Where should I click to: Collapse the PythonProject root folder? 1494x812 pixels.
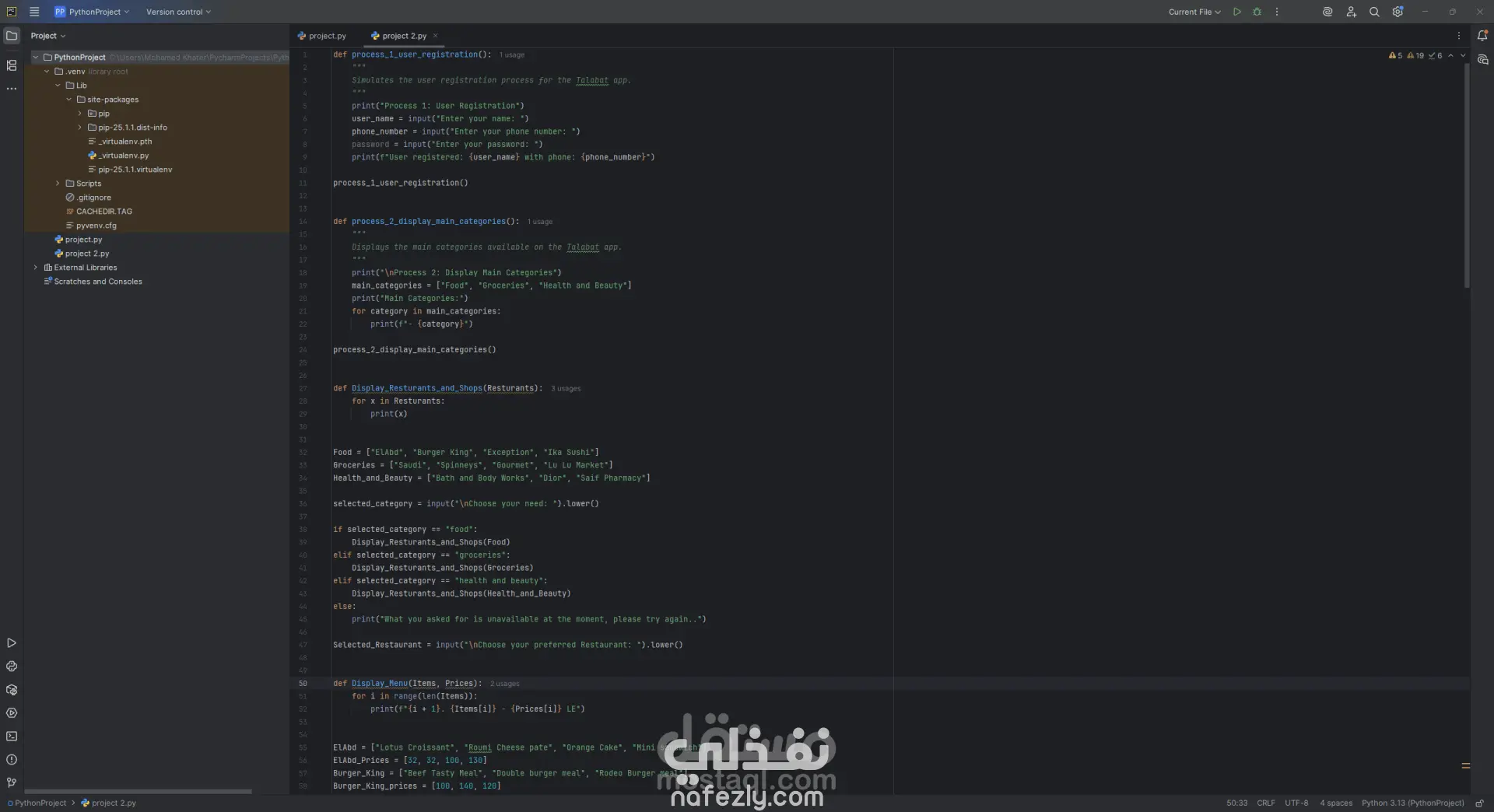click(x=36, y=58)
